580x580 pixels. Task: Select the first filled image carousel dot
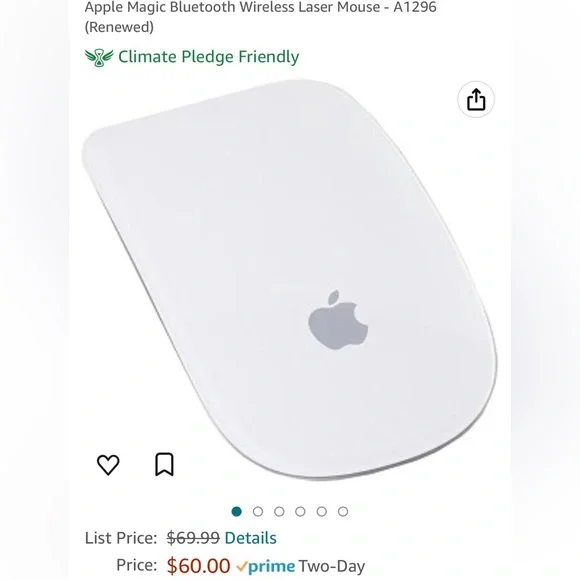pyautogui.click(x=236, y=512)
